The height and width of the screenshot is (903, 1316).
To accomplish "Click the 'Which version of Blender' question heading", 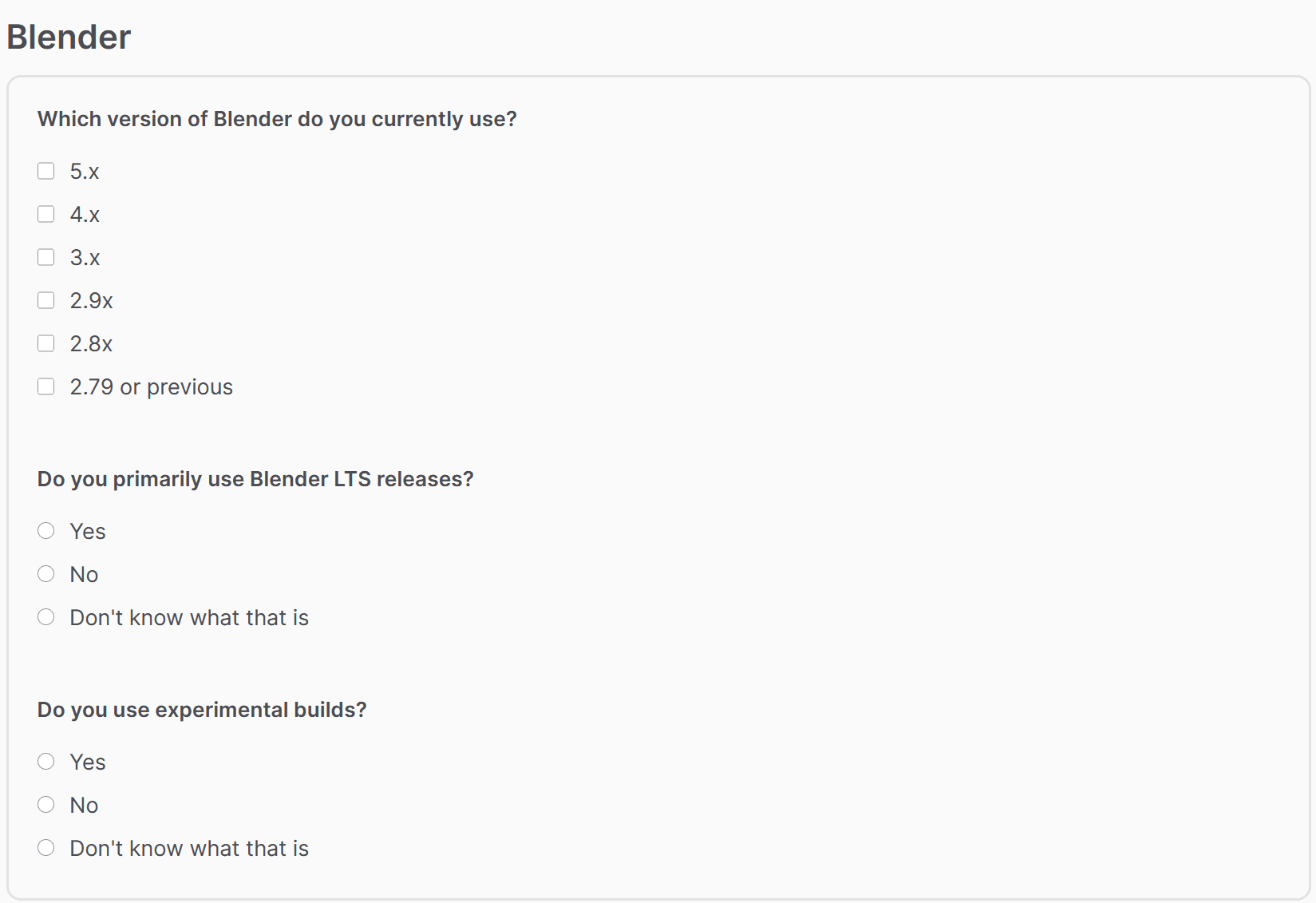I will [x=276, y=118].
